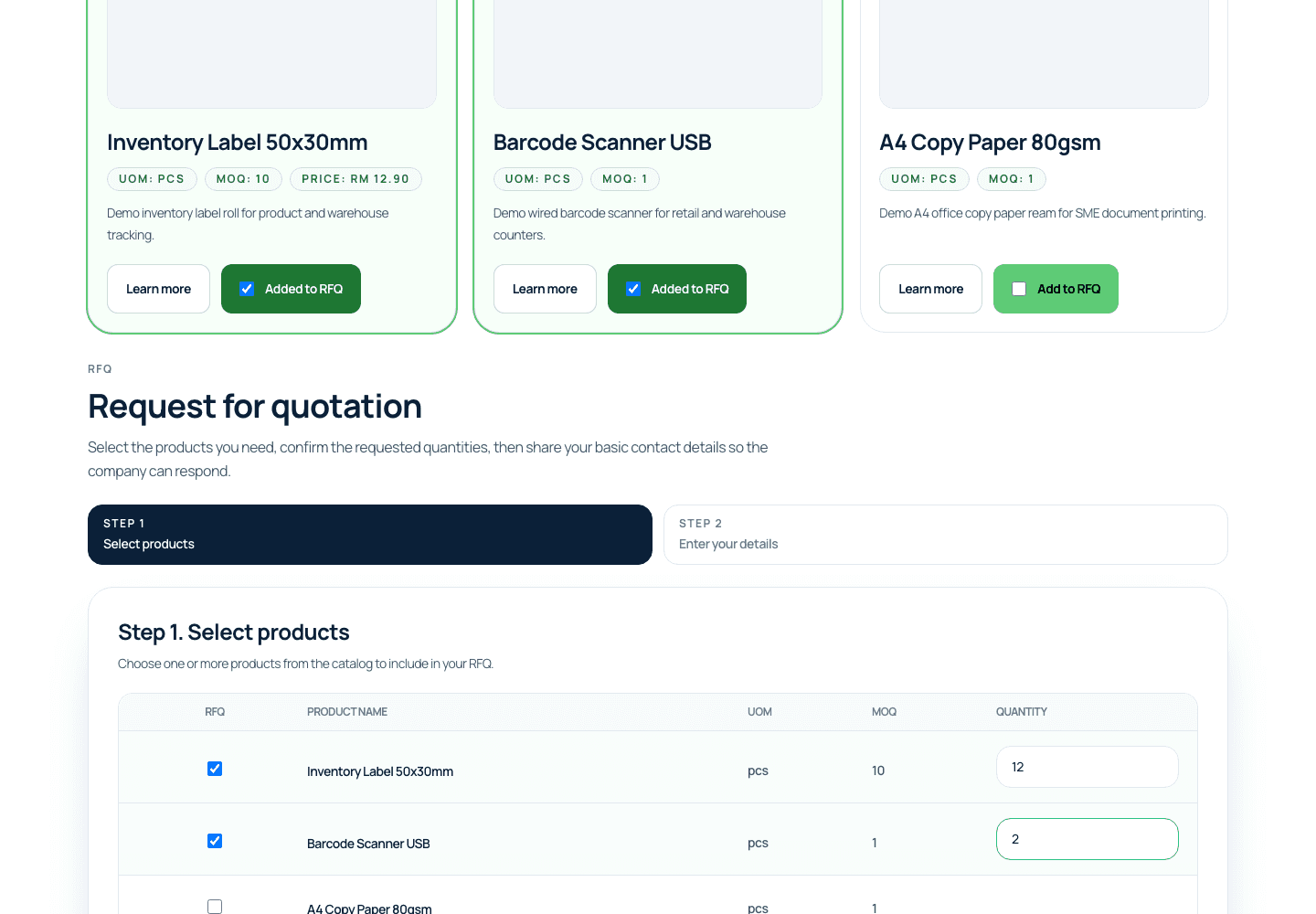The height and width of the screenshot is (914, 1316).
Task: Click the QUANTITY column header
Action: [x=1022, y=712]
